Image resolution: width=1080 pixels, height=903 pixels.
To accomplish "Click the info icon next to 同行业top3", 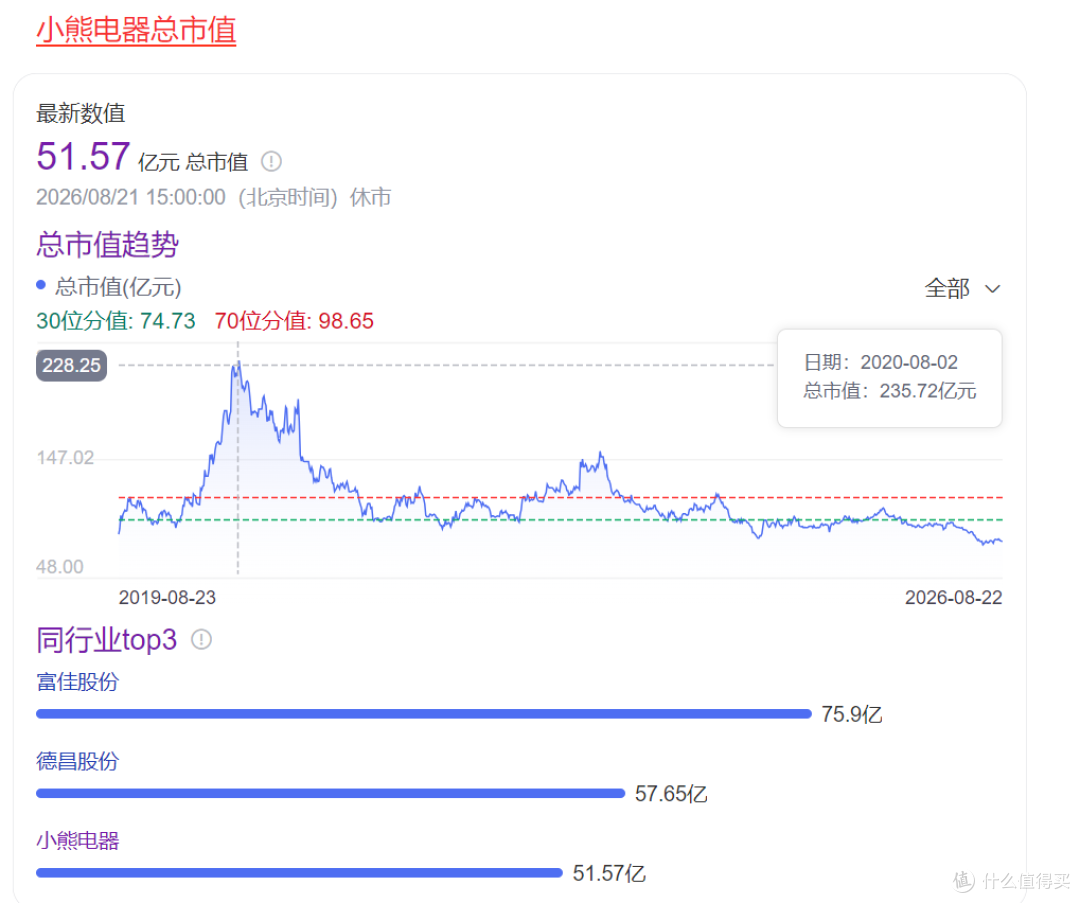I will click(x=201, y=639).
